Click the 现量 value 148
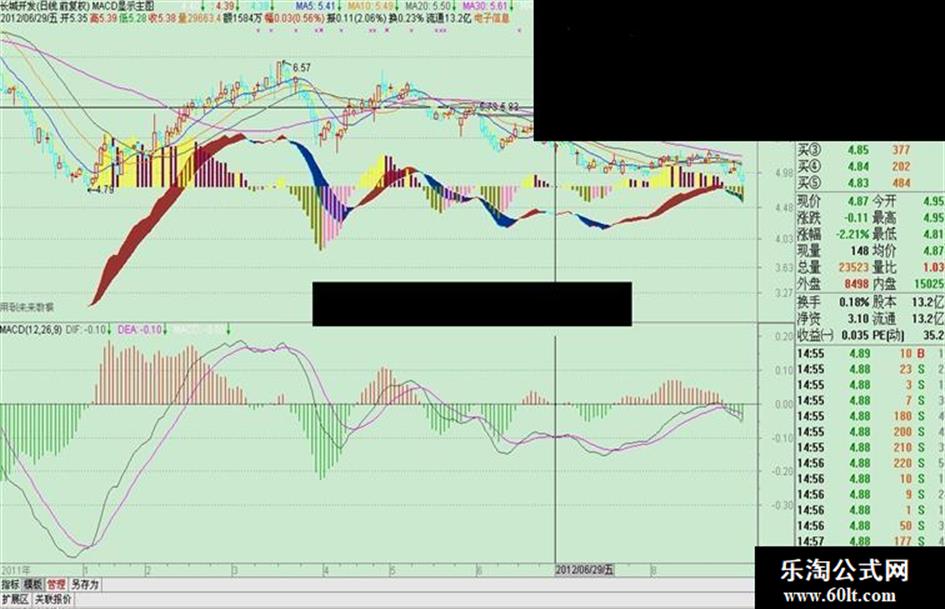 [859, 250]
